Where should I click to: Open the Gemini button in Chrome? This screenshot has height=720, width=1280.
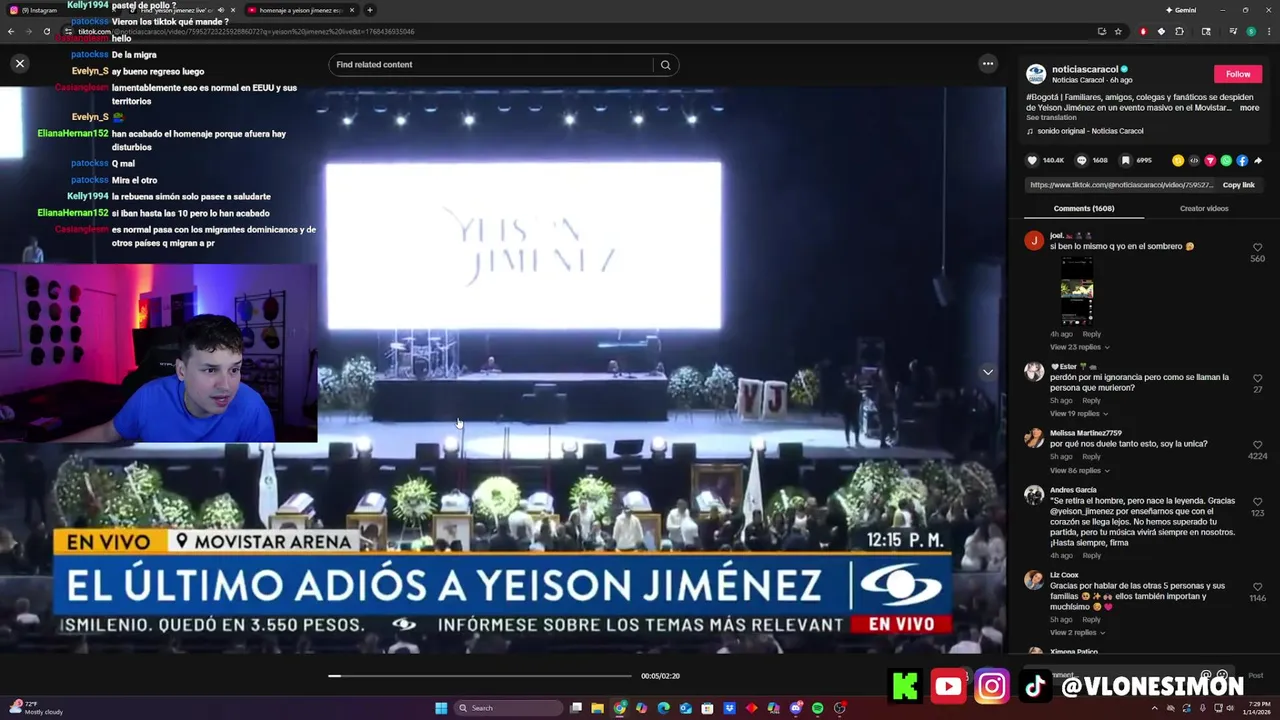click(x=1181, y=10)
